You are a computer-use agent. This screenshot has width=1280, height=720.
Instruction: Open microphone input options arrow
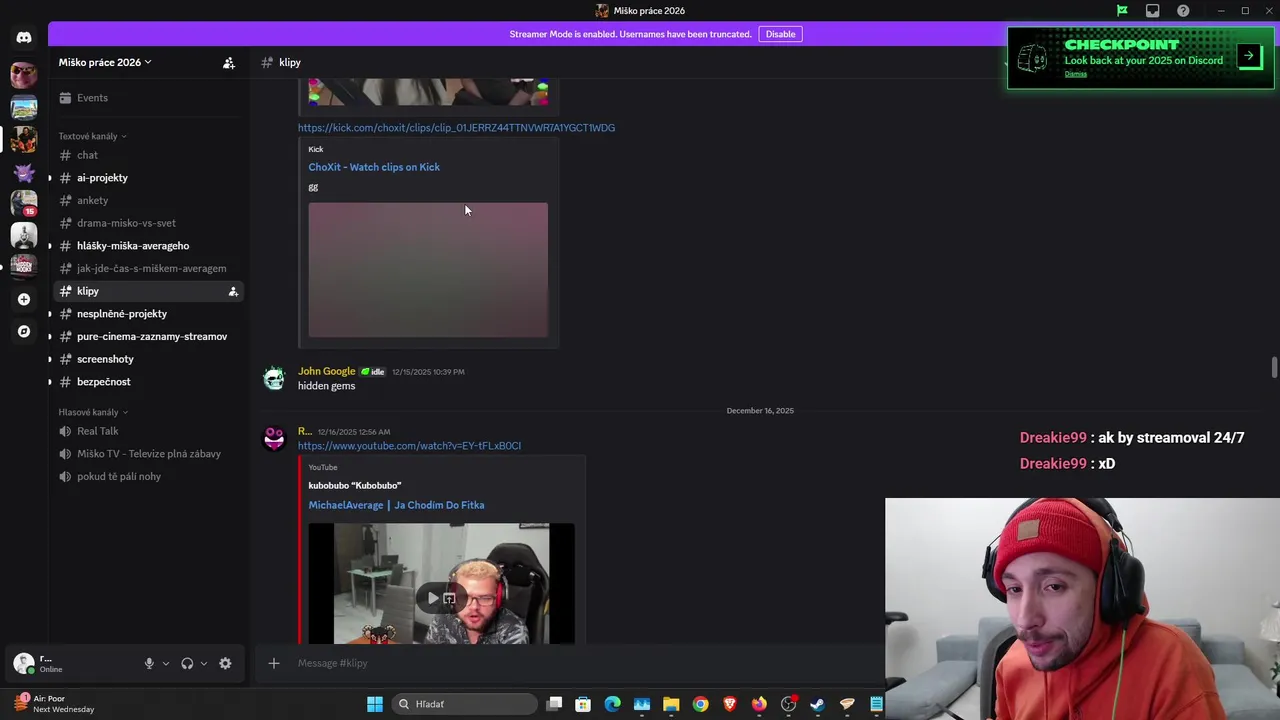(x=166, y=663)
